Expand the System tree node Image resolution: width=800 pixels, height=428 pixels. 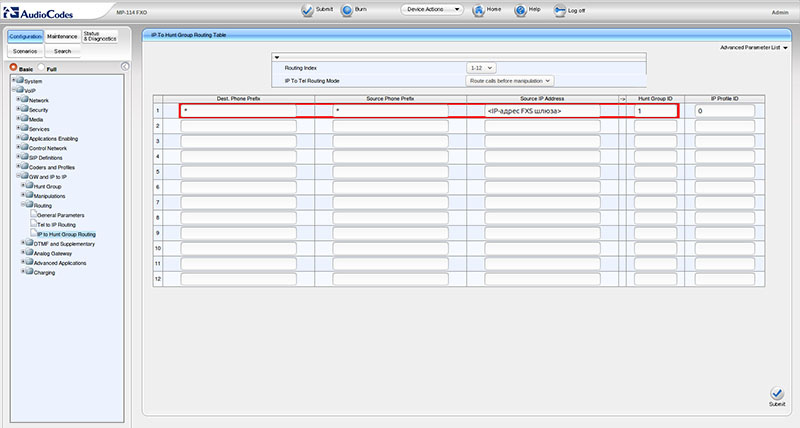14,80
